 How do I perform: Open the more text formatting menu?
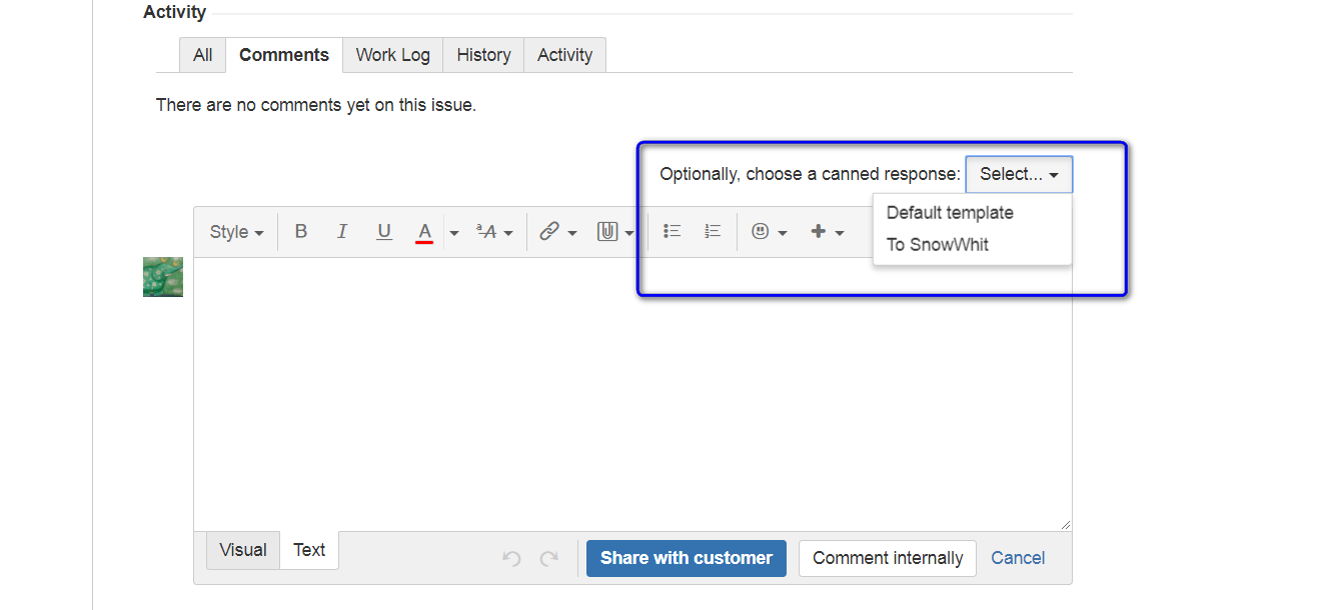tap(494, 231)
